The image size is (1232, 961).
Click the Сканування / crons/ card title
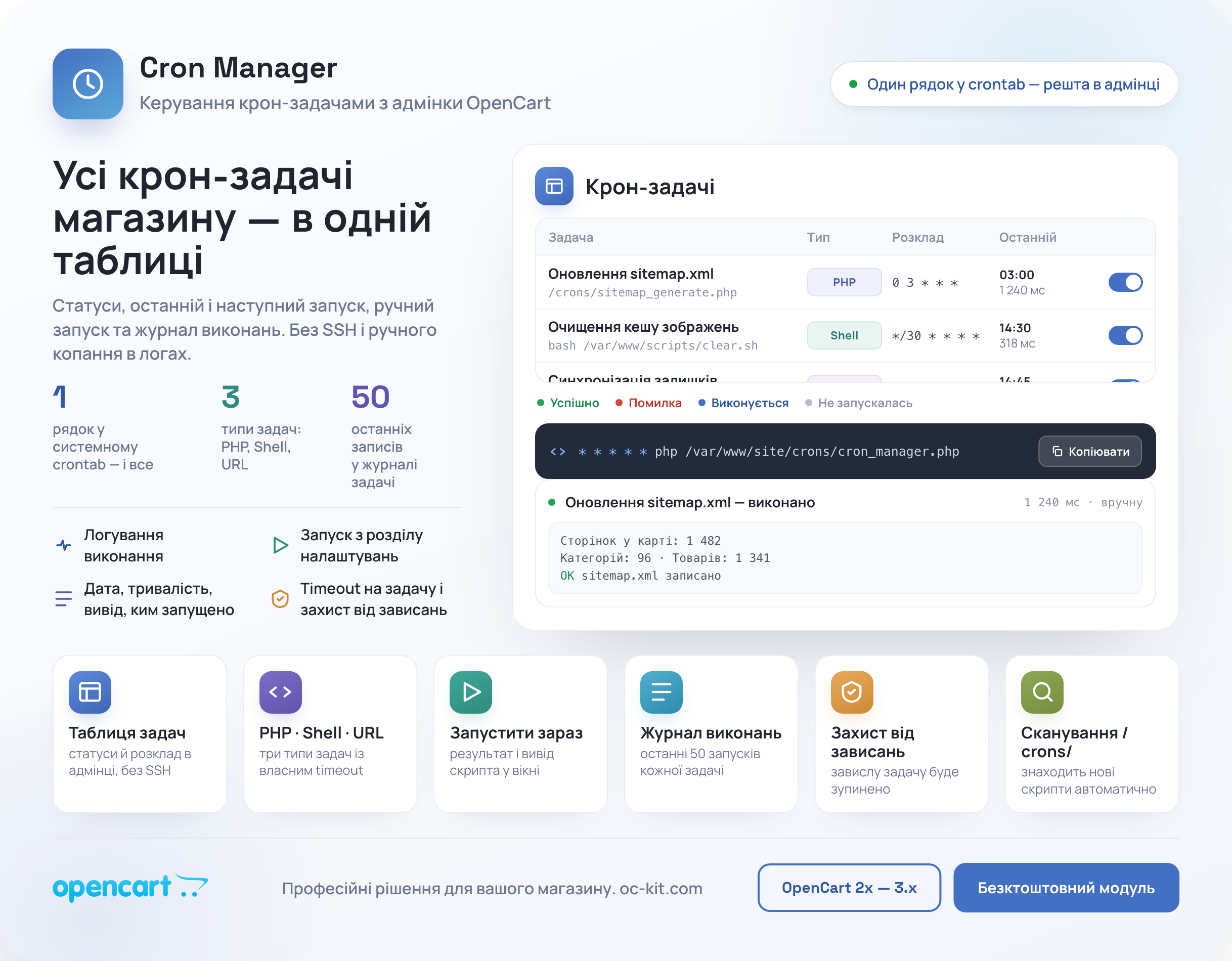(1074, 742)
